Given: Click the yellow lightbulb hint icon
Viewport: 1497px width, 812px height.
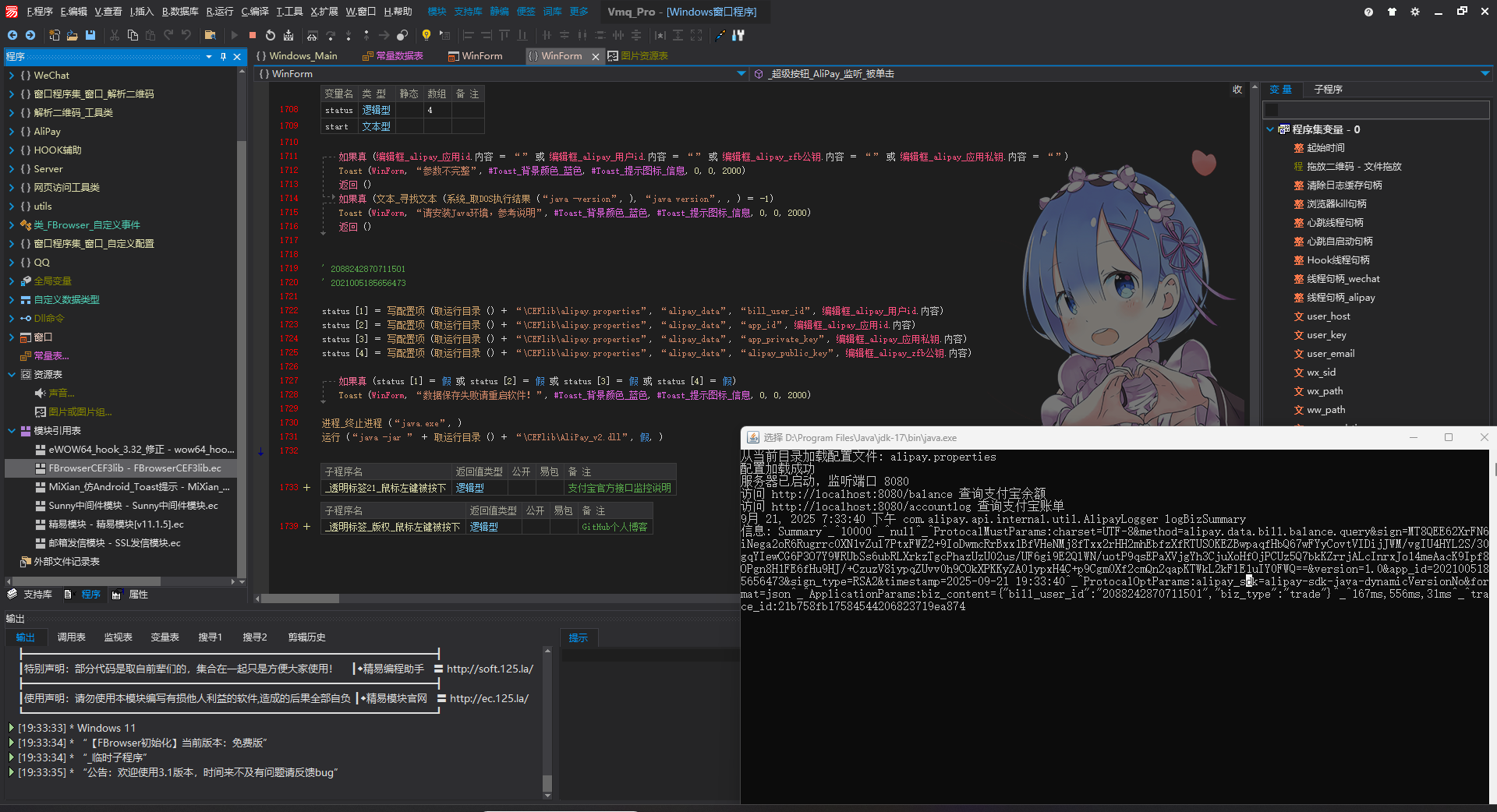Looking at the screenshot, I should [x=426, y=35].
